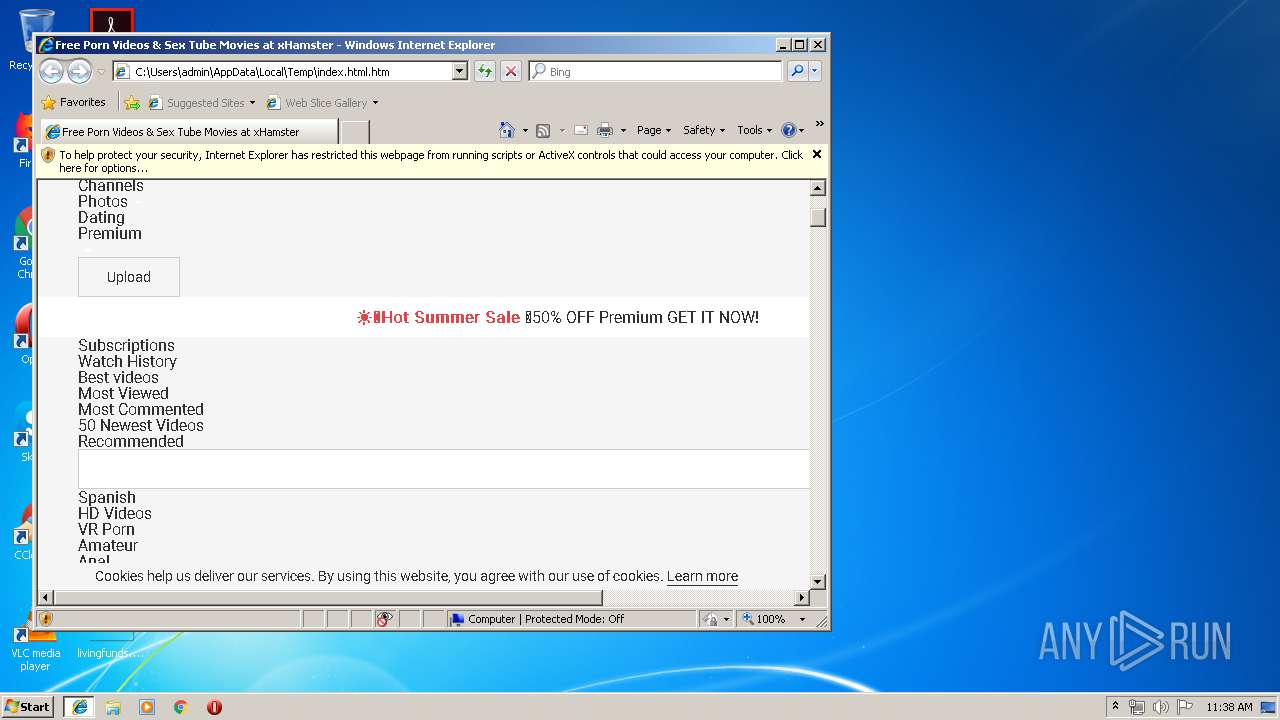Click the info bar security shield icon
This screenshot has height=720, width=1280.
[x=48, y=155]
